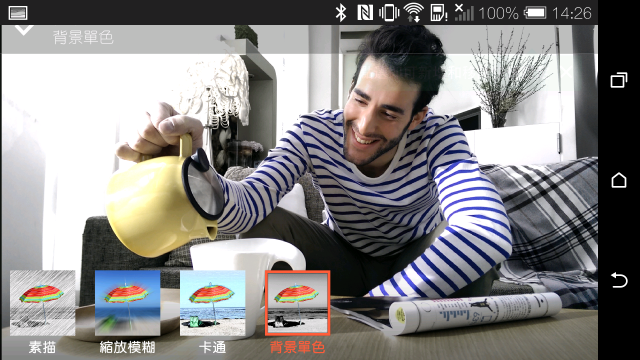Go to home screen via home icon
This screenshot has height=360, width=640.
click(619, 180)
